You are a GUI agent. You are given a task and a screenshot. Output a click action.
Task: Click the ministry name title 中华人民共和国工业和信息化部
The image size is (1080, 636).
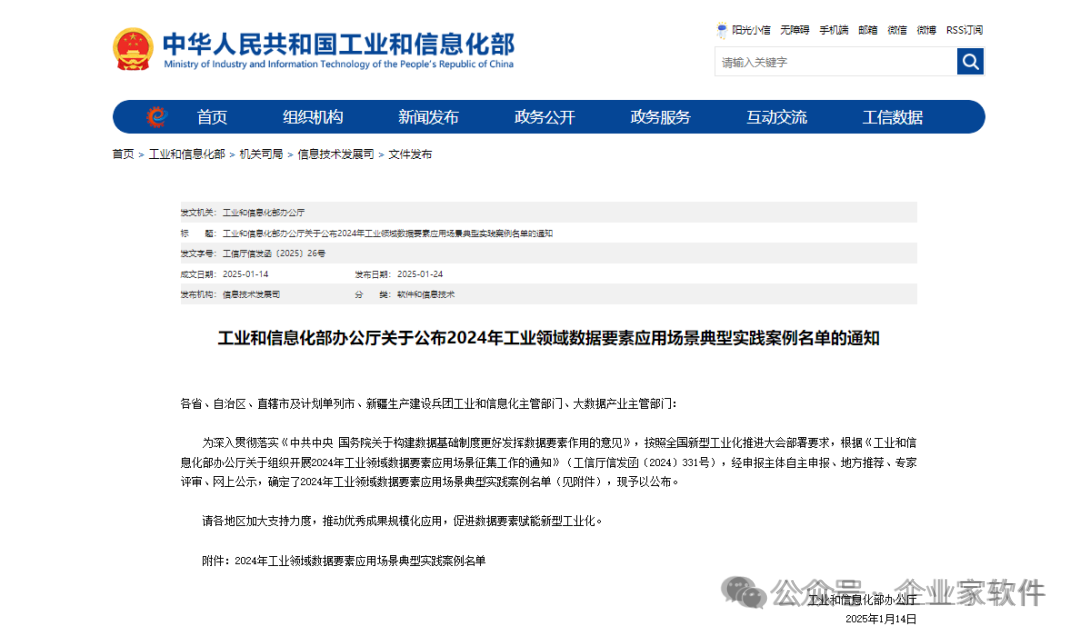338,43
